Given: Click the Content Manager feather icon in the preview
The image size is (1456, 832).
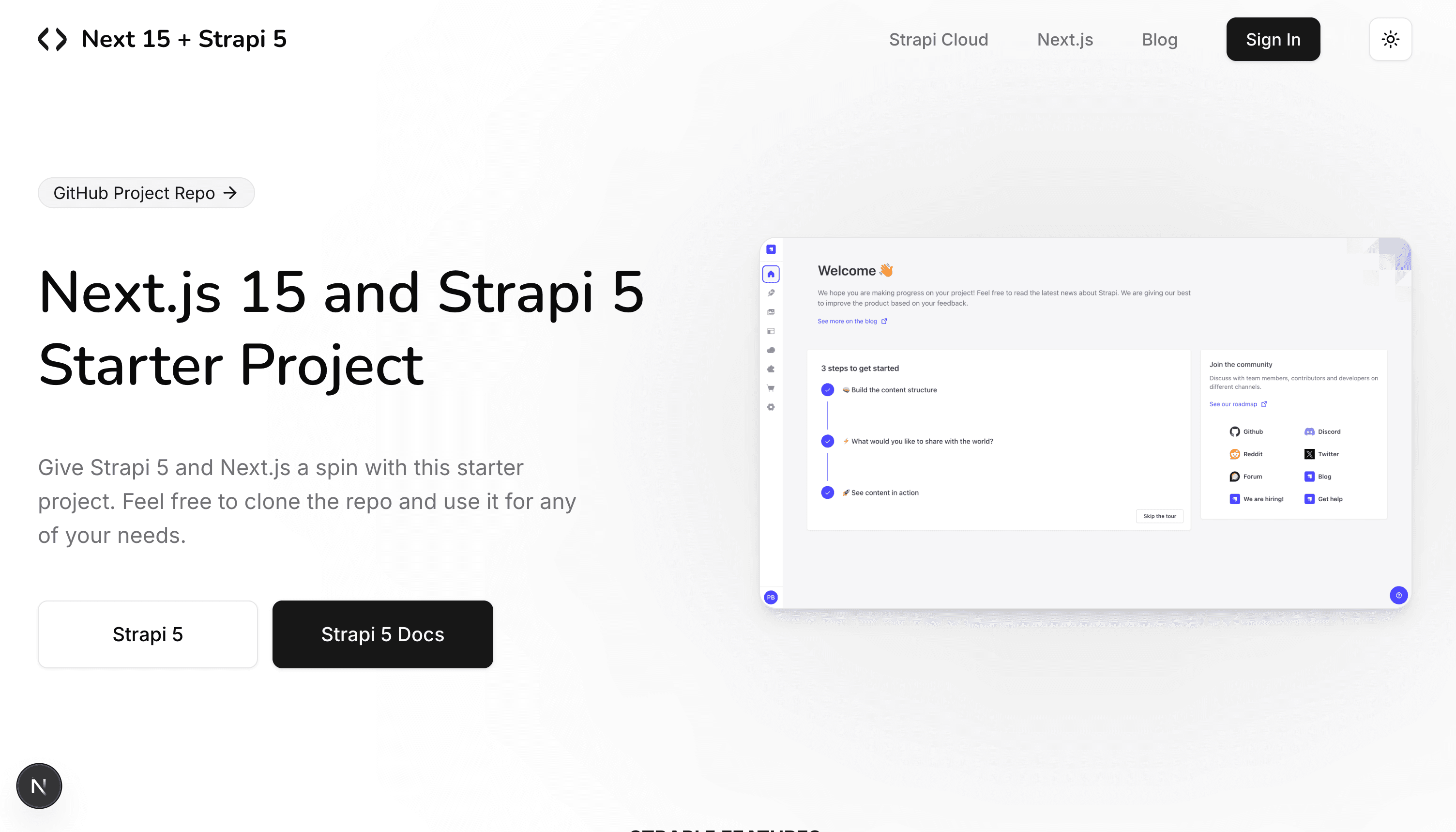Looking at the screenshot, I should pos(771,293).
